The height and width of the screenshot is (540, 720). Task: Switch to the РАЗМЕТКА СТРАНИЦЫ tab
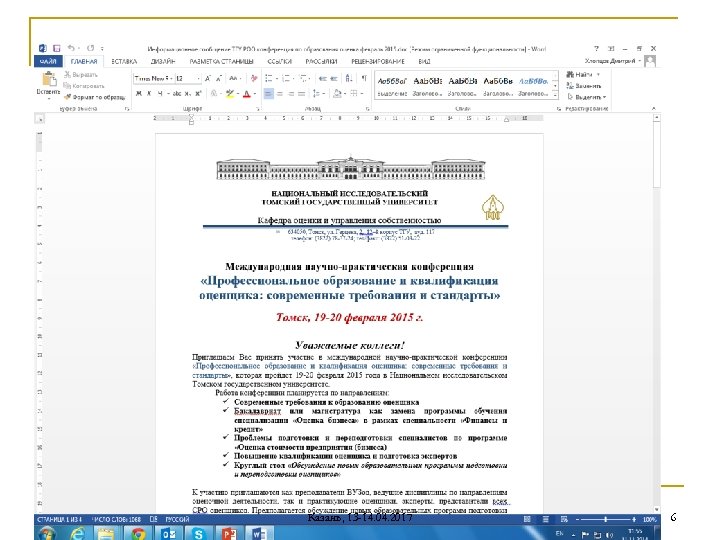(222, 61)
